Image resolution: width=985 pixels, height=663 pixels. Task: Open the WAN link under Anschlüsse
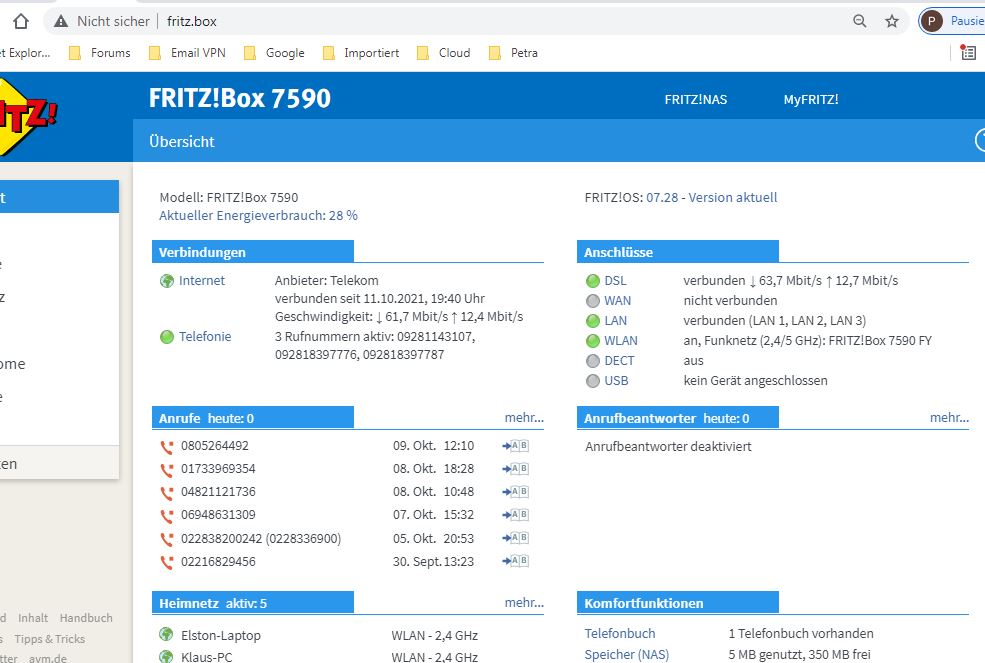618,300
